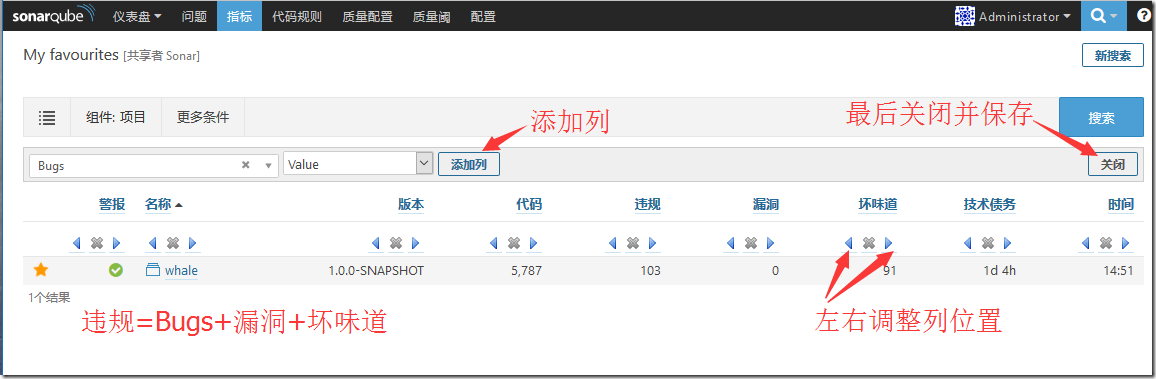Move the 警报 column right
Viewport: 1156px width, 379px height.
point(116,243)
